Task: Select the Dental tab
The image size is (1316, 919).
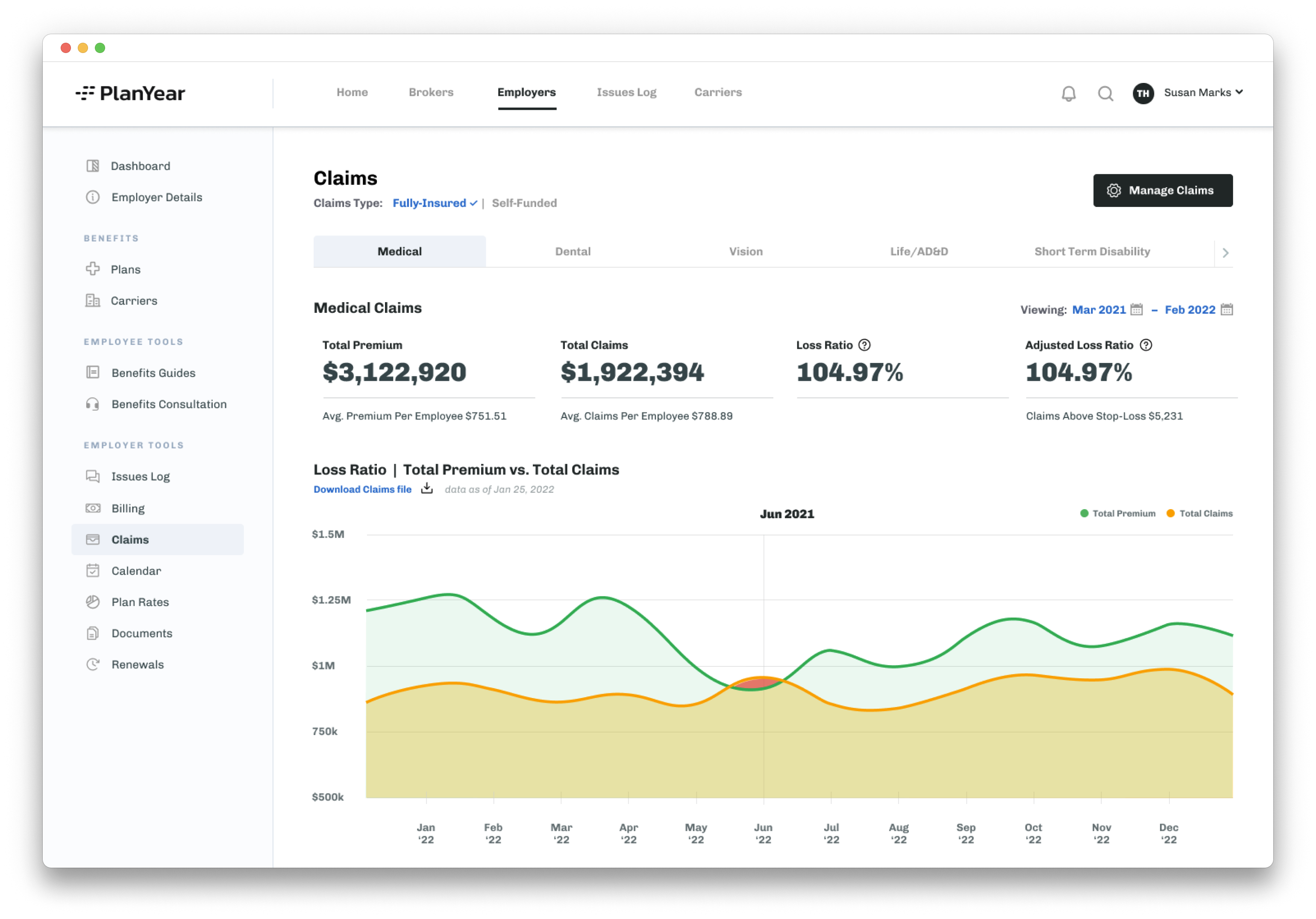Action: coord(573,251)
